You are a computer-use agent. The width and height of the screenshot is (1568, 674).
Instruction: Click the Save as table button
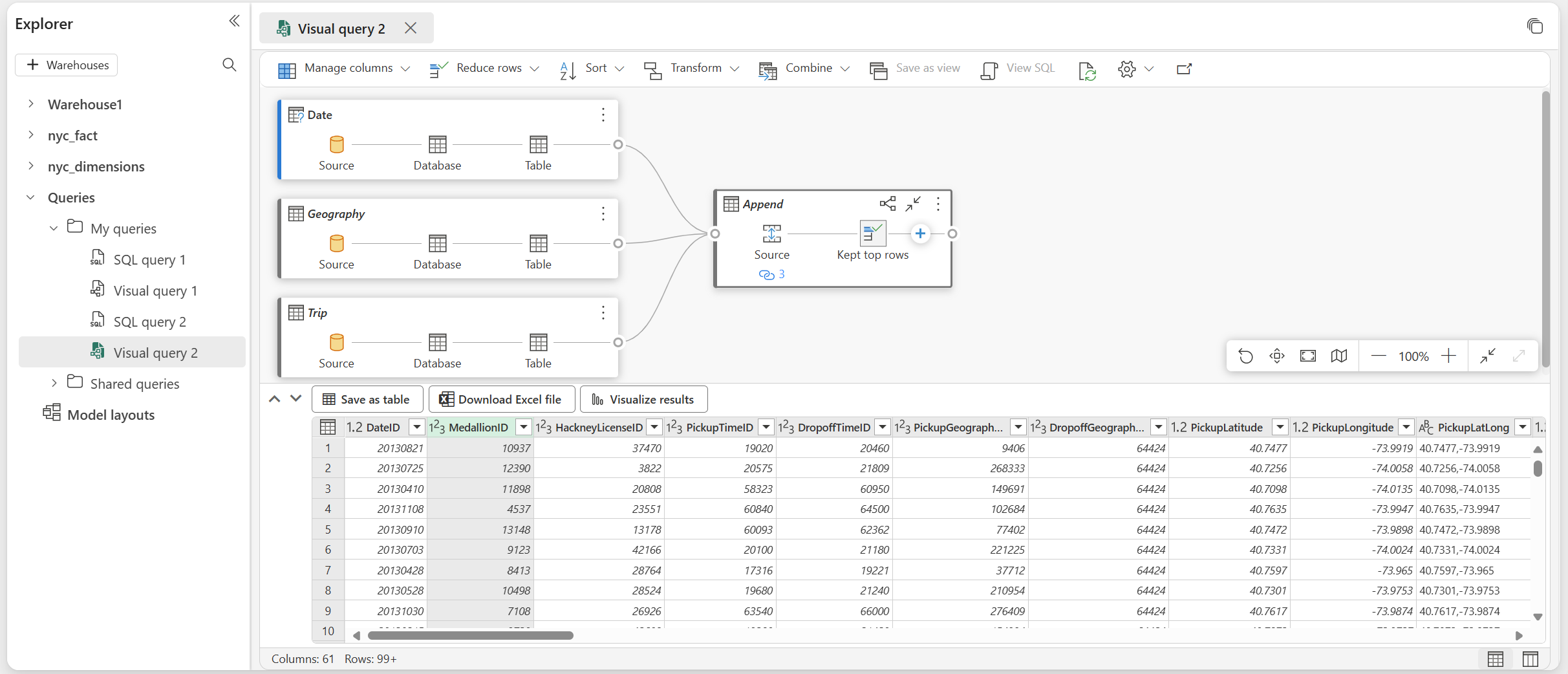point(367,399)
